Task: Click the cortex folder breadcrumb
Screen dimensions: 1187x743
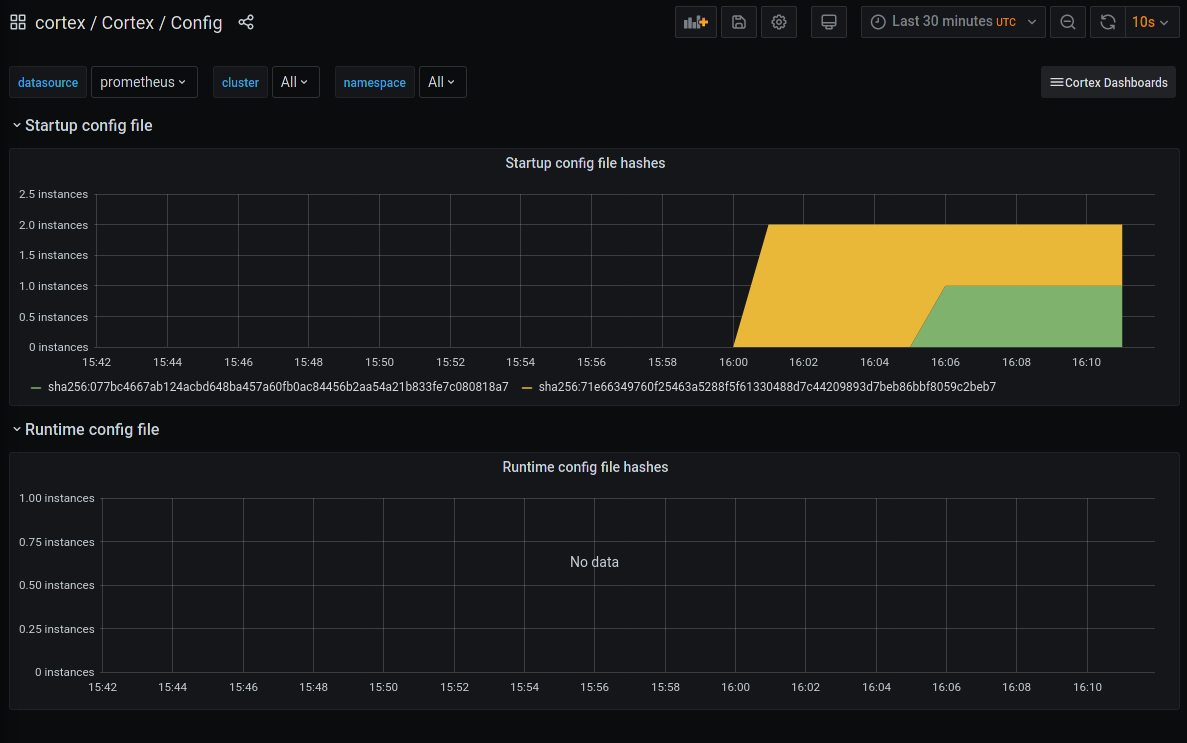Action: (61, 23)
